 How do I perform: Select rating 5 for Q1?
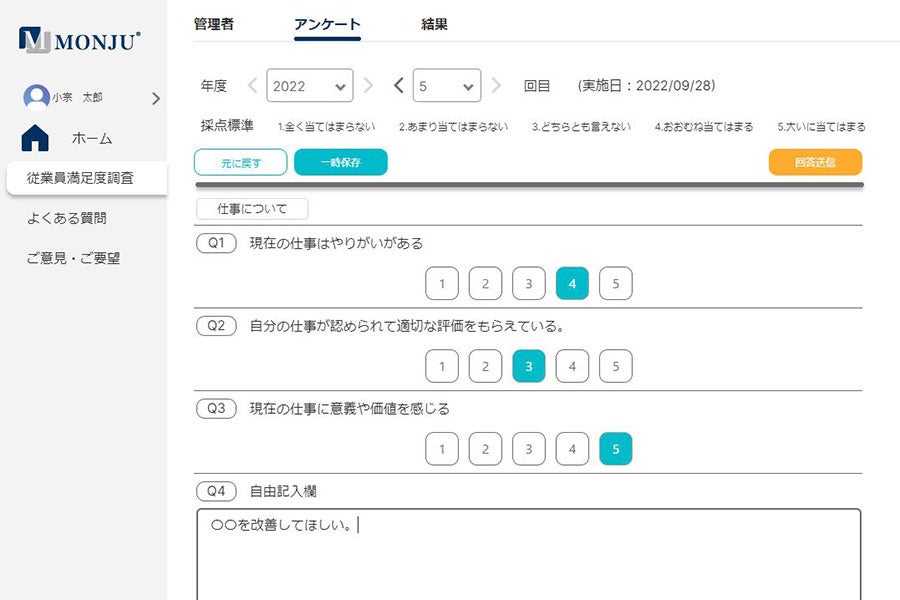pos(616,284)
